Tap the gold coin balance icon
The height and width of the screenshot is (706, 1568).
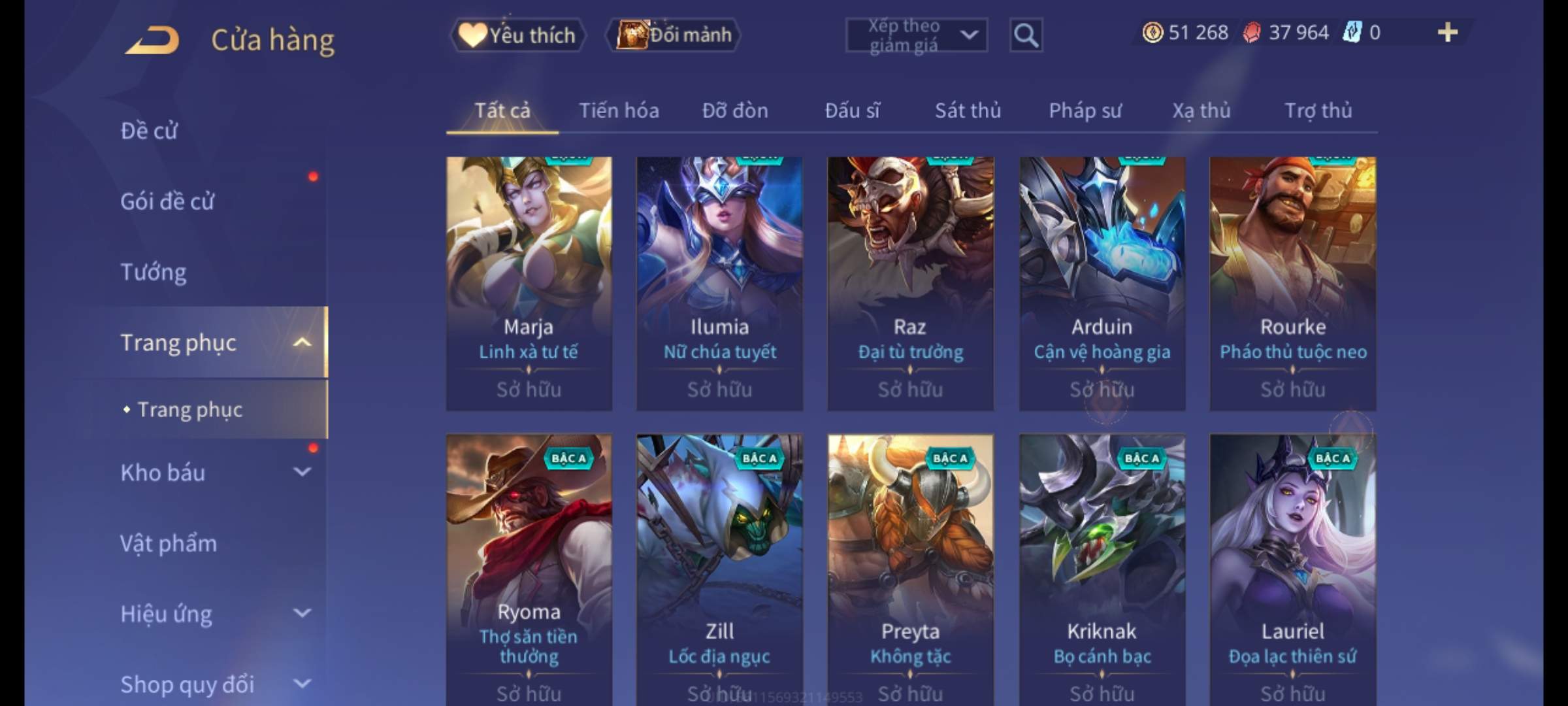point(1152,32)
